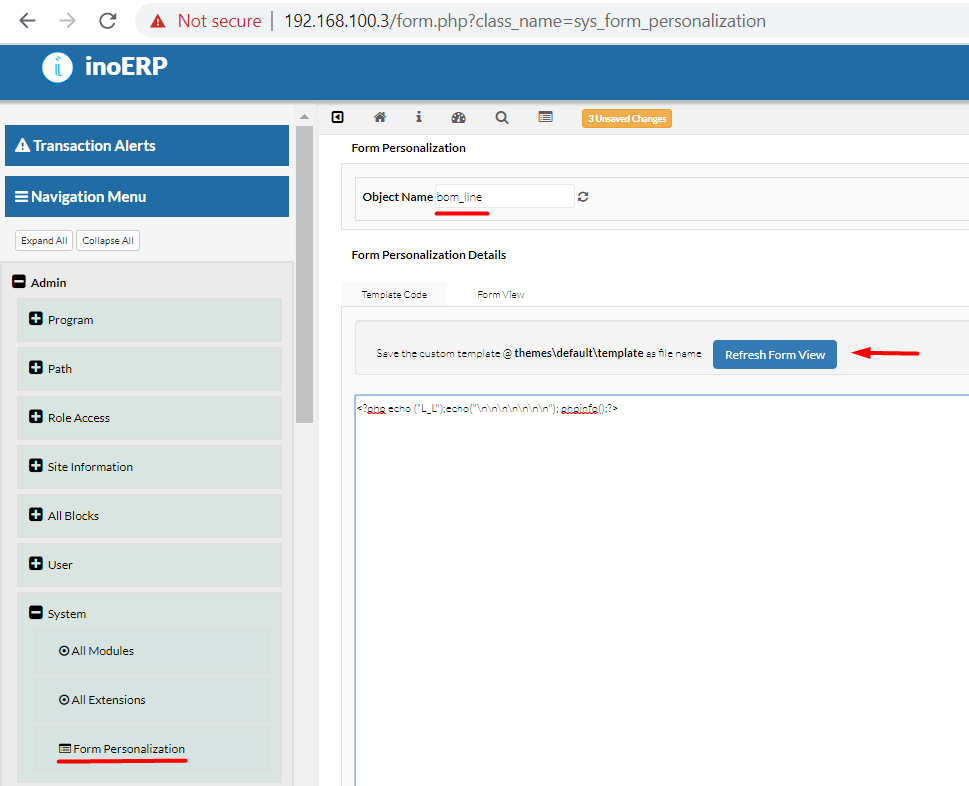969x786 pixels.
Task: Expand the Role Access node
Action: 36,416
